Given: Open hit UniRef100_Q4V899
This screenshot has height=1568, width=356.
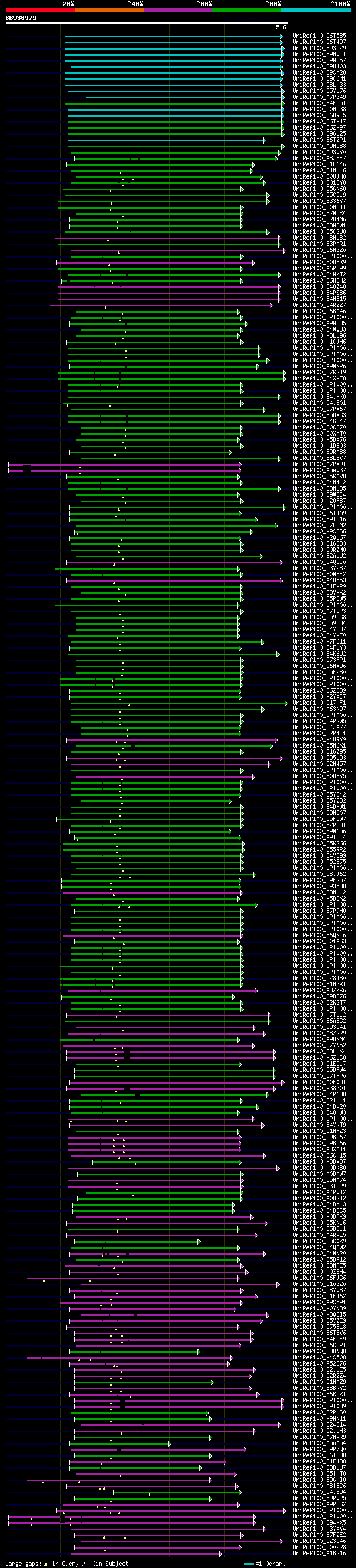Looking at the screenshot, I should coord(319,856).
